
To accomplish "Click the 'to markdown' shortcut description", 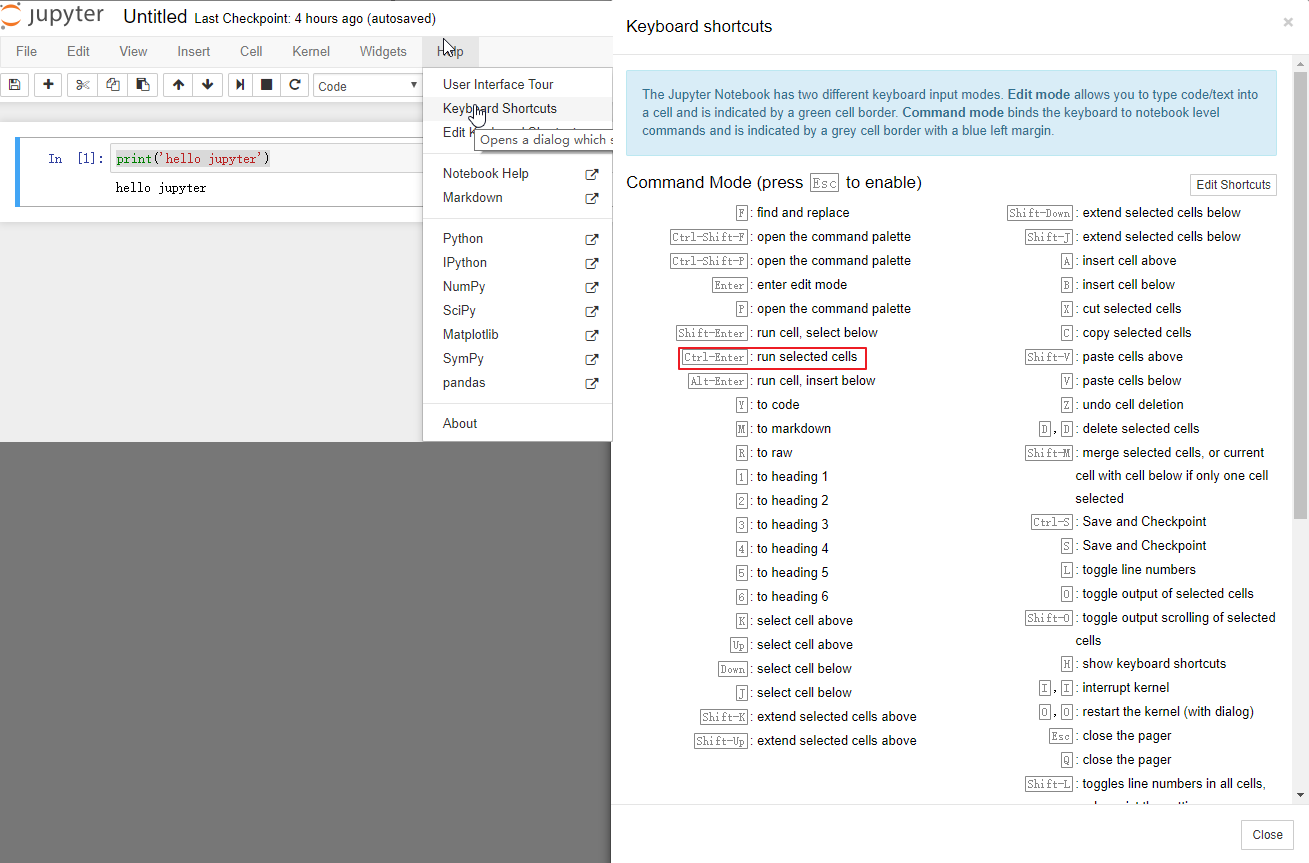I will [x=794, y=429].
